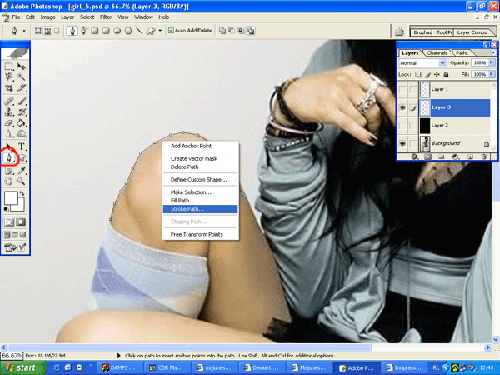Toggle lock image pixels brush icon
This screenshot has height=375, width=500.
pos(428,74)
